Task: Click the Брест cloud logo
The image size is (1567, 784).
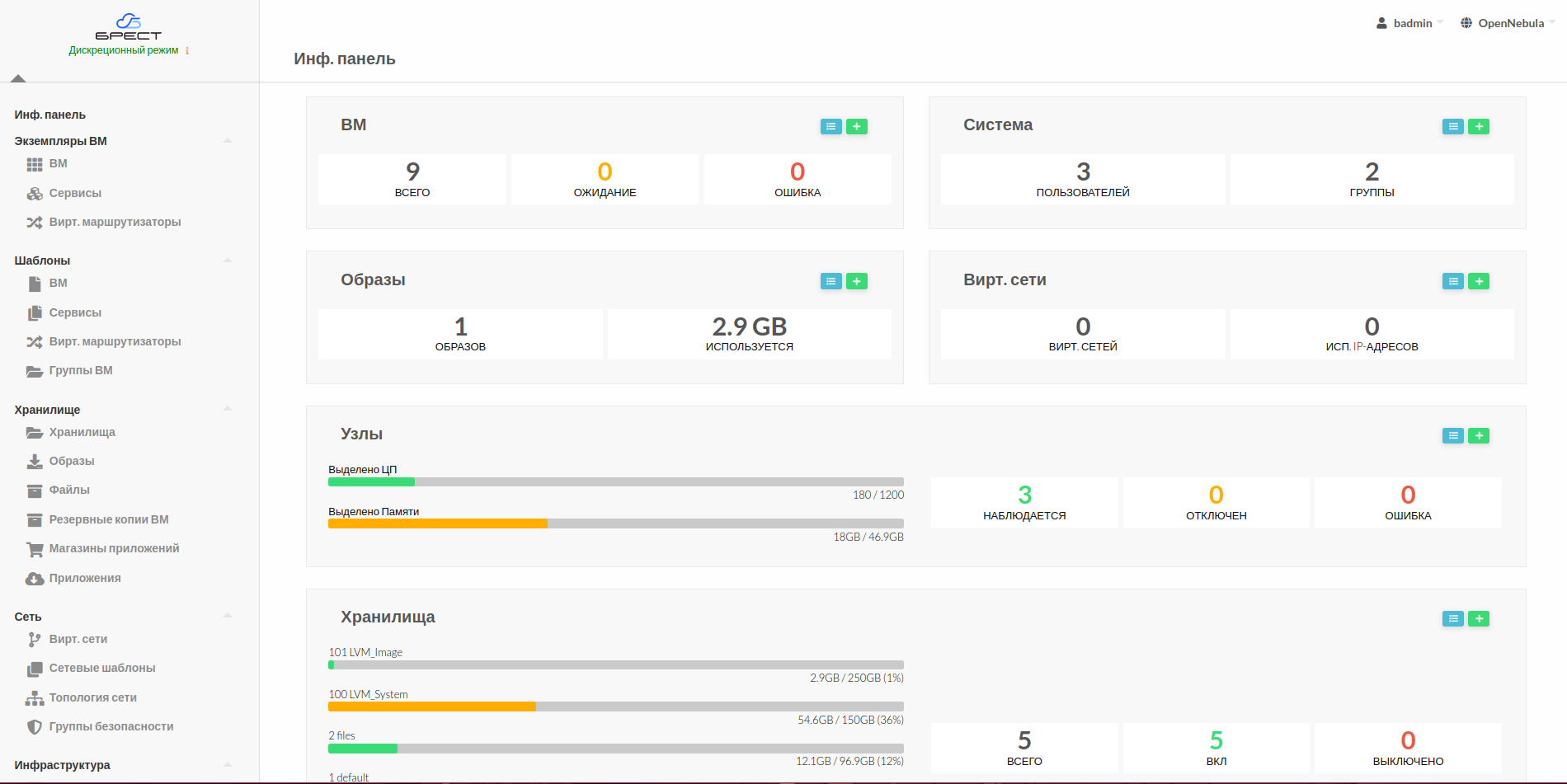Action: [x=128, y=26]
